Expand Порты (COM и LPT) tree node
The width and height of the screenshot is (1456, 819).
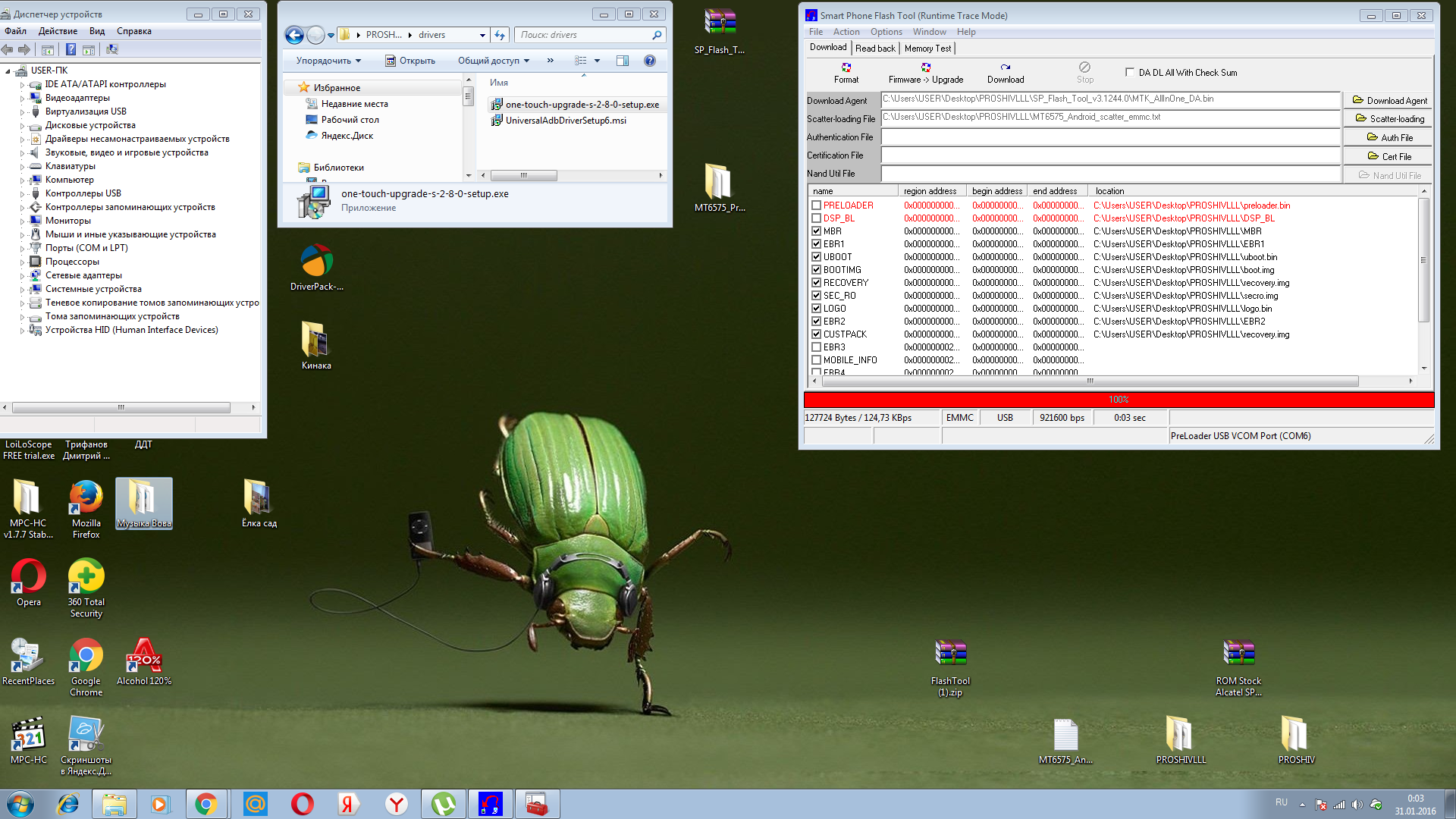click(x=22, y=248)
